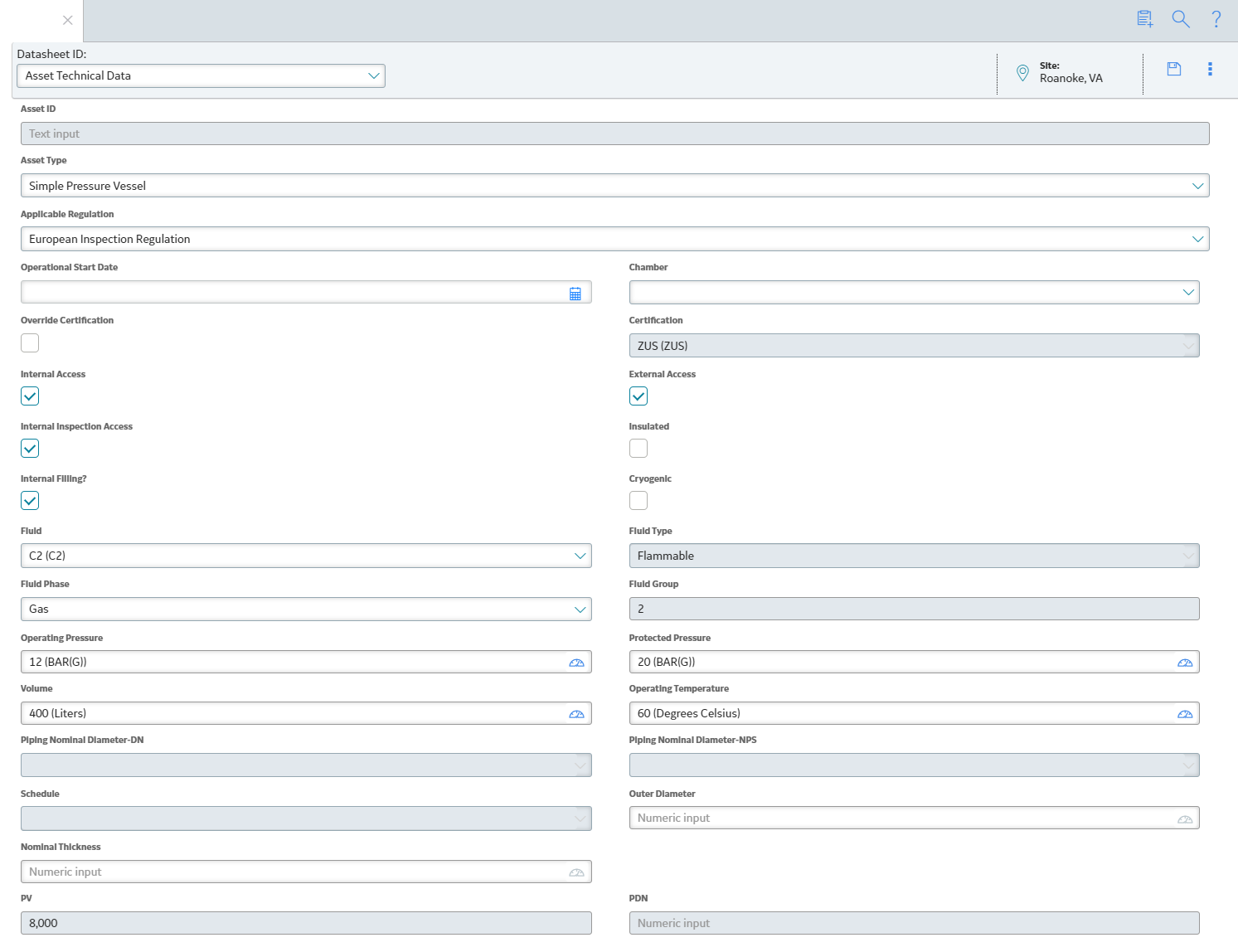
Task: Open the Fluid C2 dropdown
Action: tap(306, 556)
